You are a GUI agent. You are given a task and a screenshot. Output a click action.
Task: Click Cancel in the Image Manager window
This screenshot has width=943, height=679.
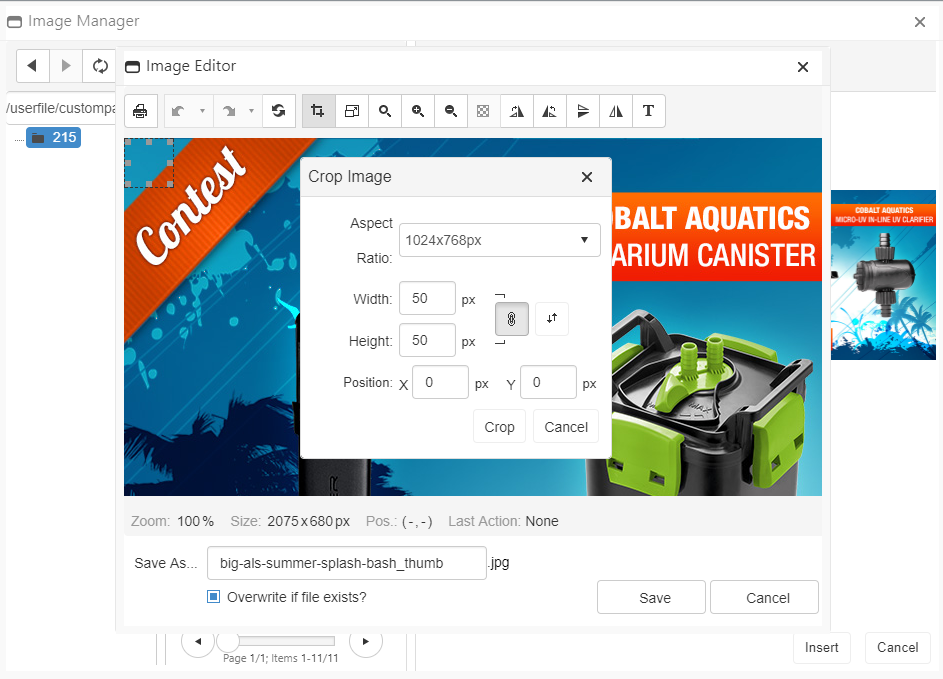[897, 648]
